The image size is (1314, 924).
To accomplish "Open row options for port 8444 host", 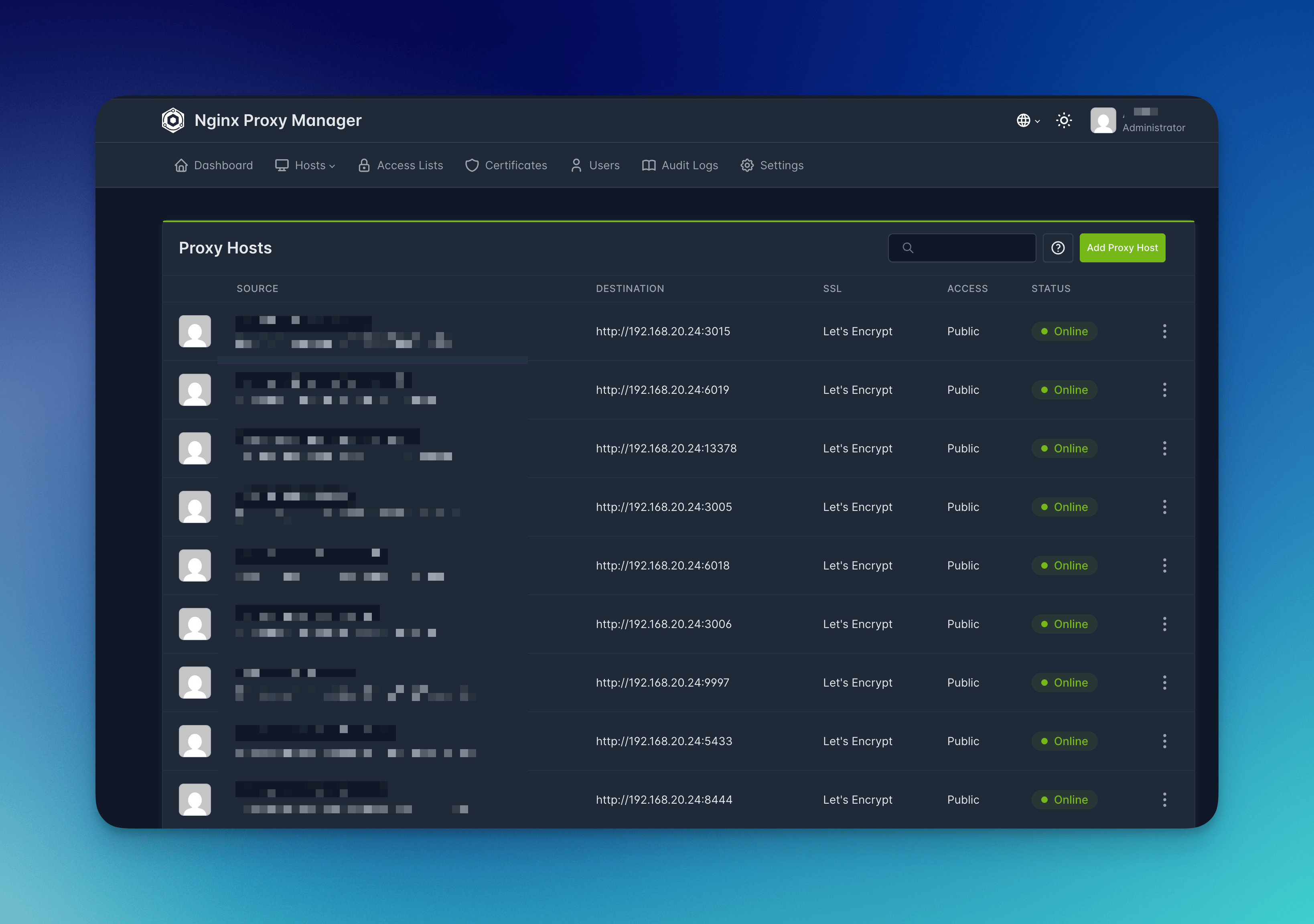I will point(1164,800).
